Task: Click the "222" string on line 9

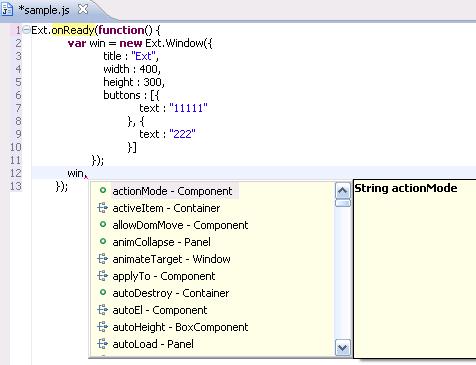Action: (182, 134)
